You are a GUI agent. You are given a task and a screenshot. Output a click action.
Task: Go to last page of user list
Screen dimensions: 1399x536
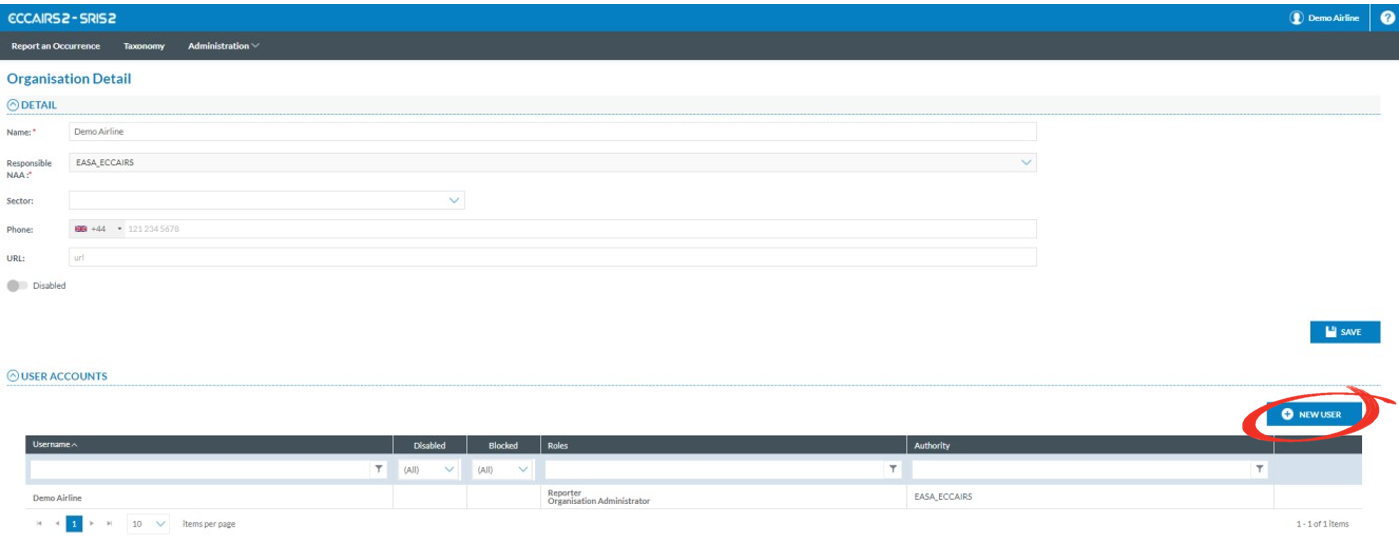[x=109, y=524]
